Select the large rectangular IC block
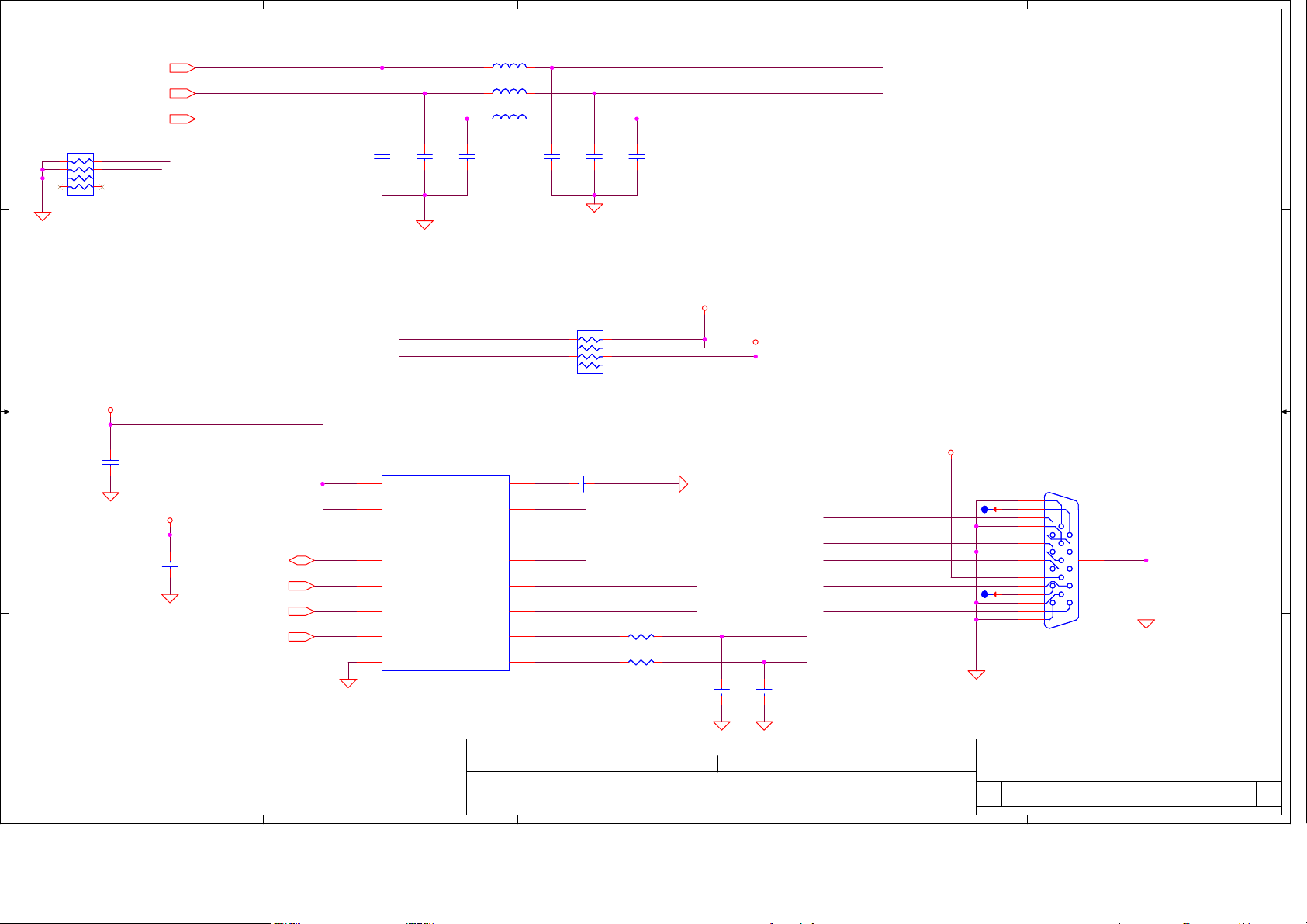 (x=445, y=573)
